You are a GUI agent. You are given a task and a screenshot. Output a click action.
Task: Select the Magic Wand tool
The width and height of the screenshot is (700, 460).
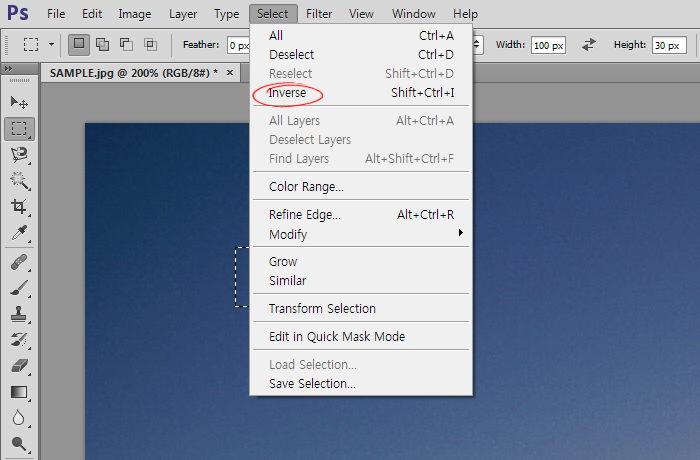pos(19,181)
